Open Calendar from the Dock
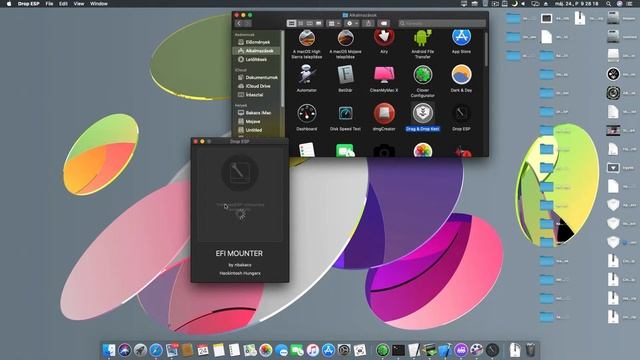Screen dimensions: 640x360 coord(203,350)
